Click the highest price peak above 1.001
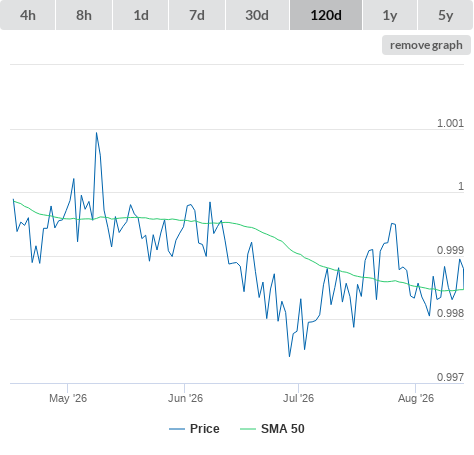Viewport: 474px width, 455px height. click(97, 133)
